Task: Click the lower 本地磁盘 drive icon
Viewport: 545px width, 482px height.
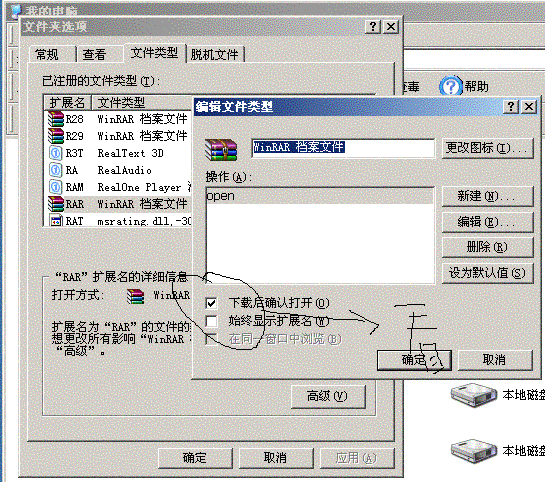Action: (x=474, y=451)
